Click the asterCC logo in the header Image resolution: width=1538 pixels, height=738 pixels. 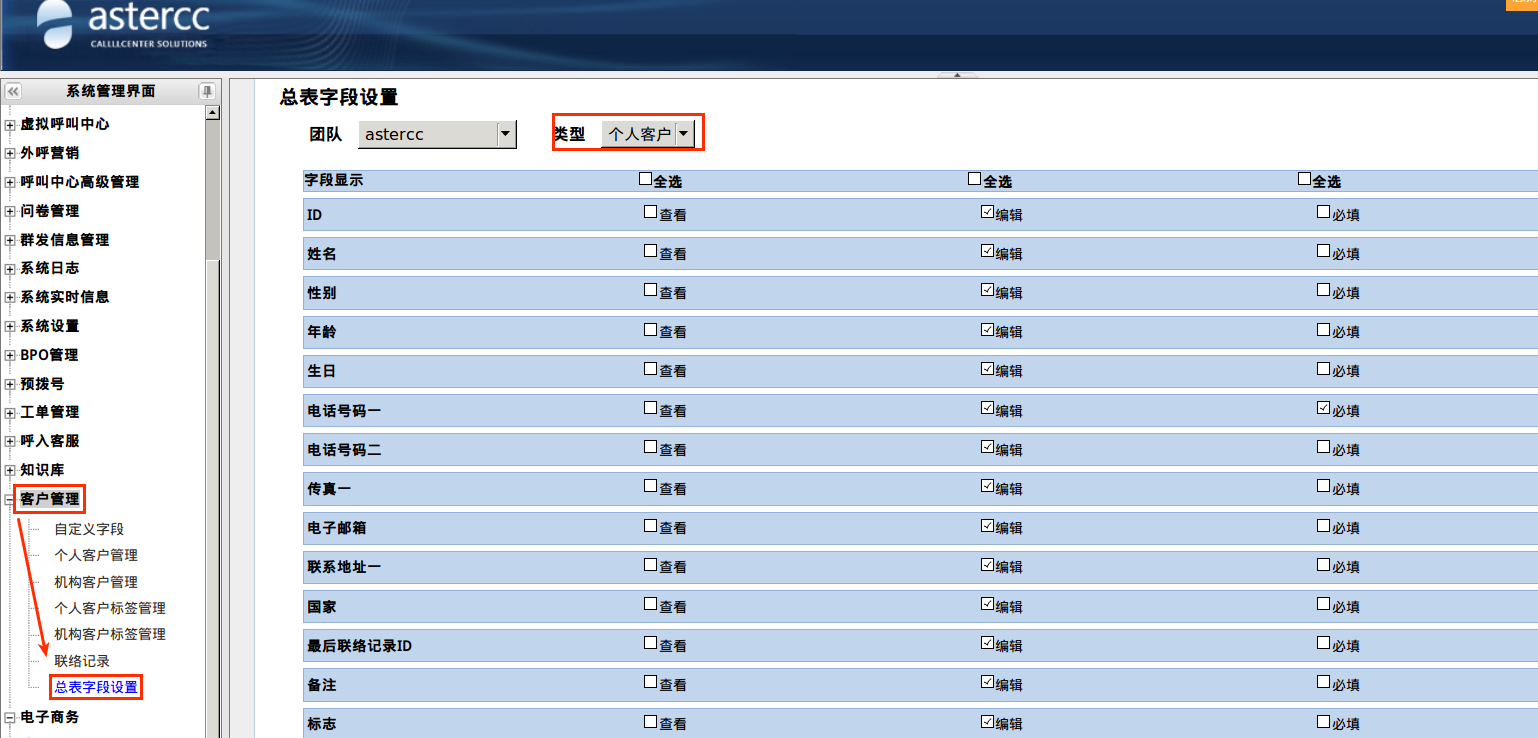pyautogui.click(x=124, y=27)
